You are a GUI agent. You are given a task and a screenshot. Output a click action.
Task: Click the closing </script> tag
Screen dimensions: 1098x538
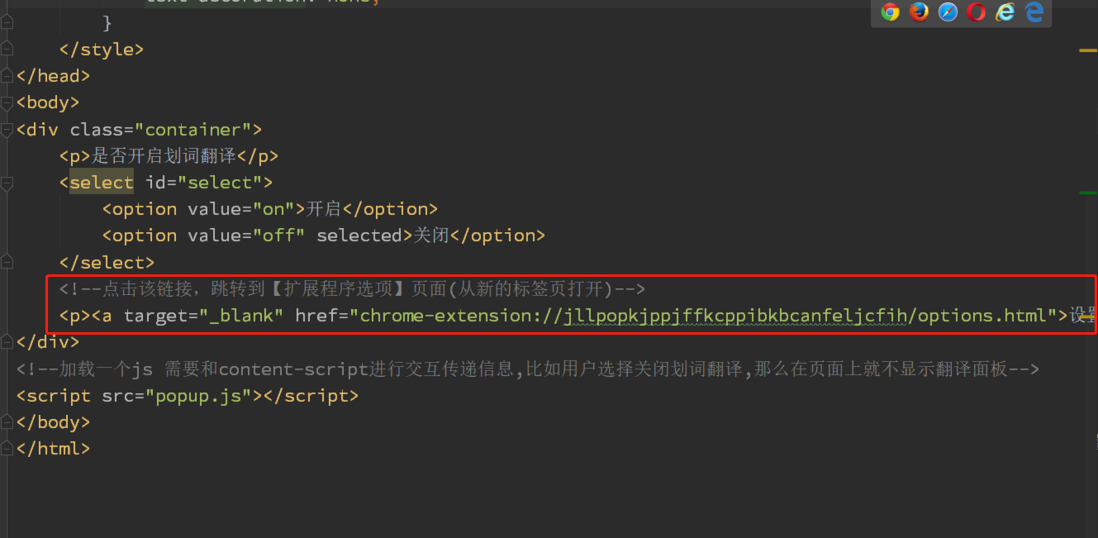311,396
